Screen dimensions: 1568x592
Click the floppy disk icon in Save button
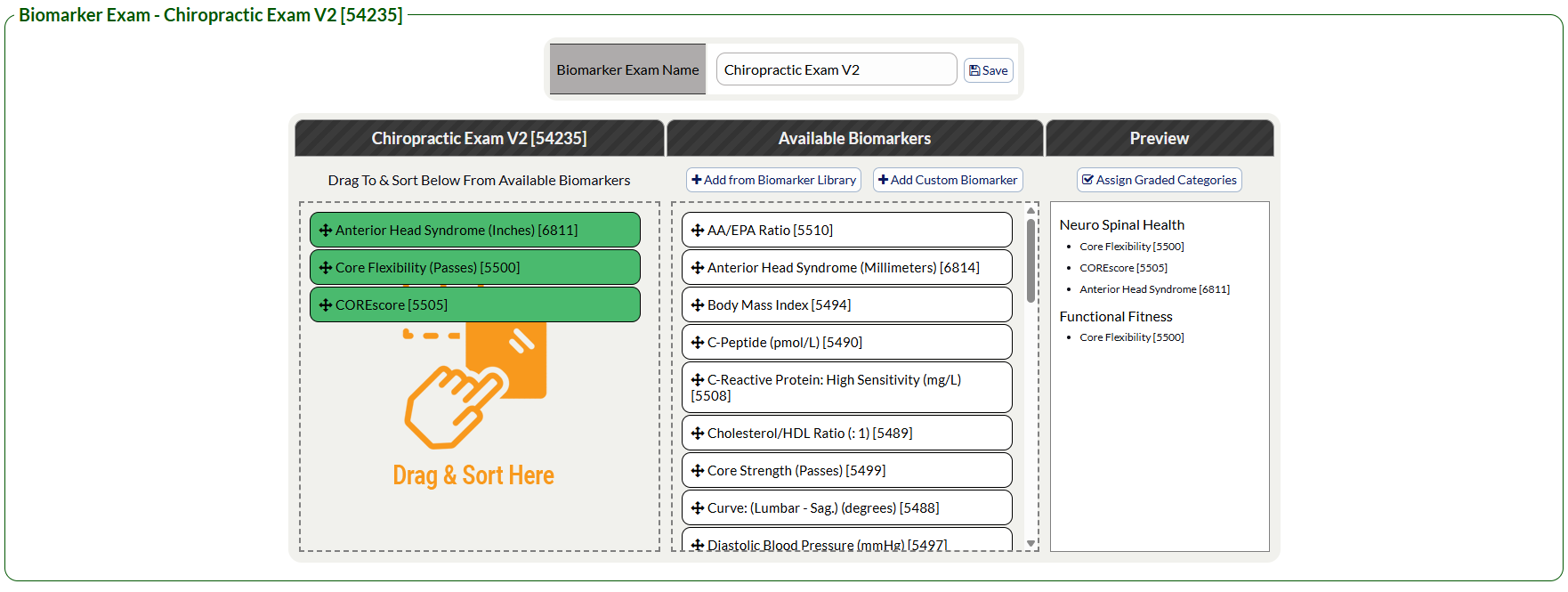[974, 70]
